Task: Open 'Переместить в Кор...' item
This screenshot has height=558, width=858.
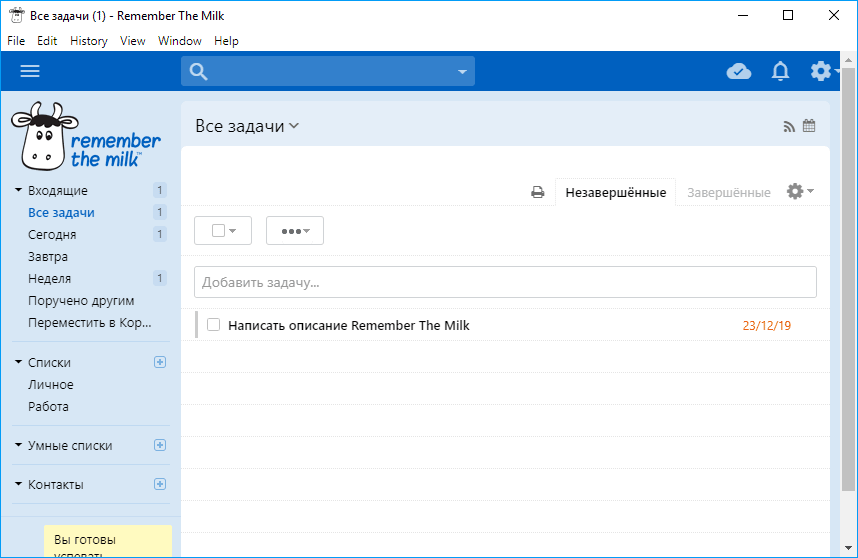Action: tap(90, 323)
